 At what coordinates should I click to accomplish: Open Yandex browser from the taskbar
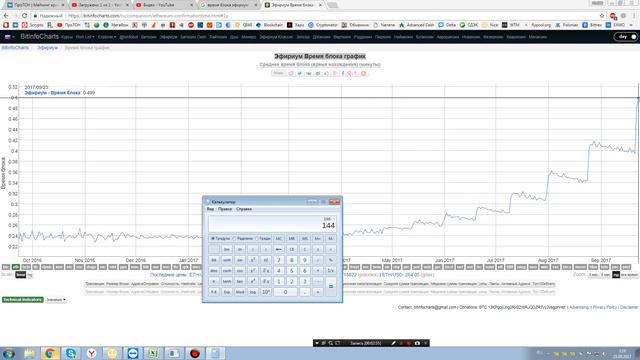click(91, 353)
